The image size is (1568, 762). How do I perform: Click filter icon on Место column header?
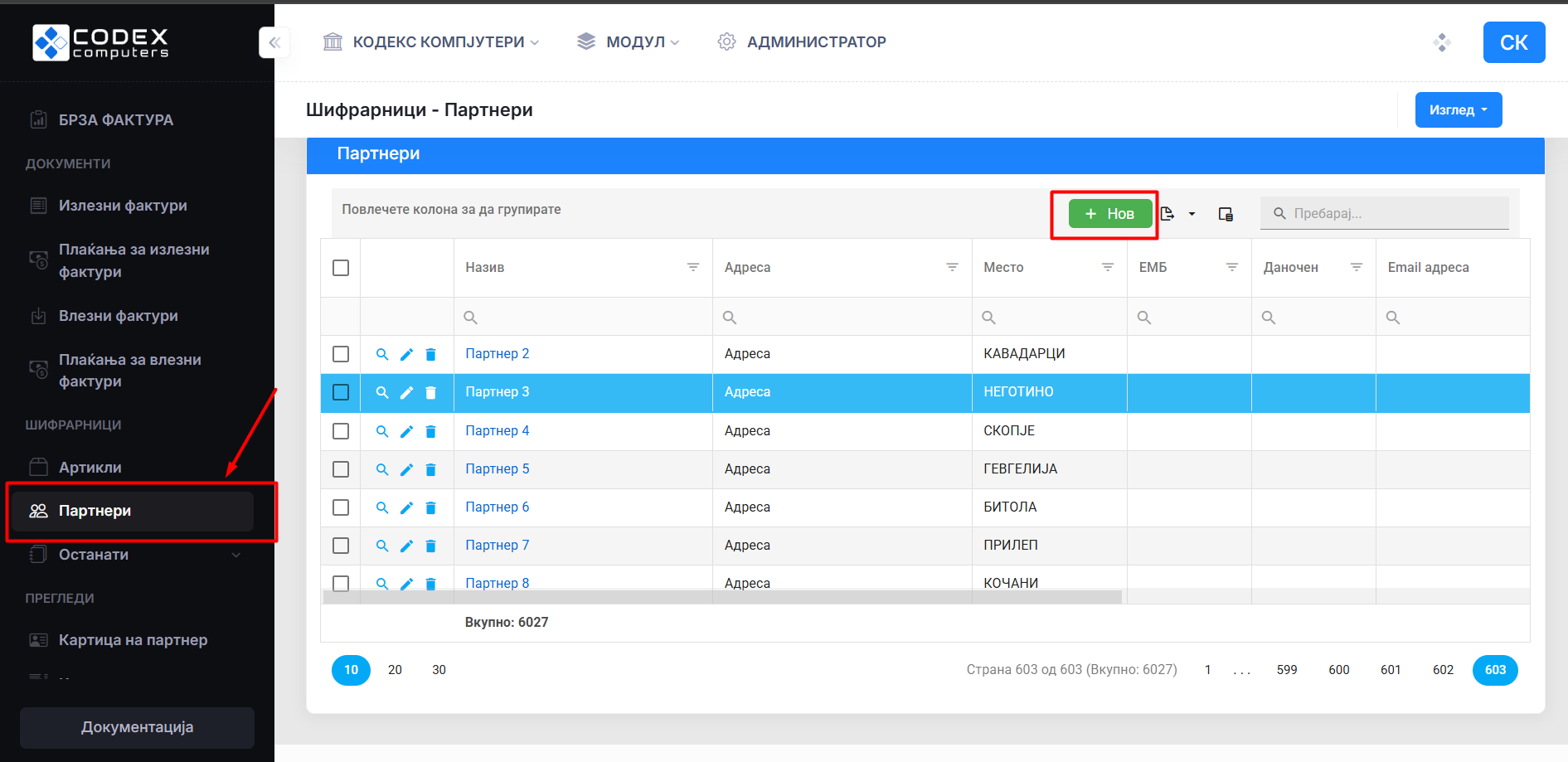click(x=1107, y=267)
